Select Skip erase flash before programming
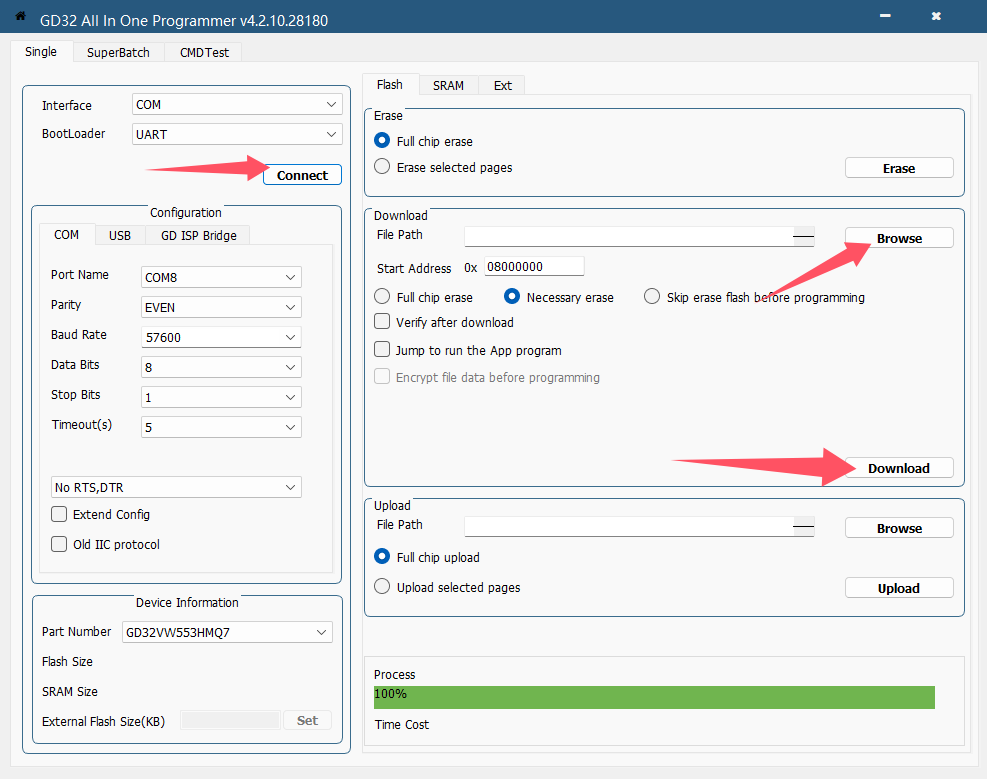 click(652, 297)
